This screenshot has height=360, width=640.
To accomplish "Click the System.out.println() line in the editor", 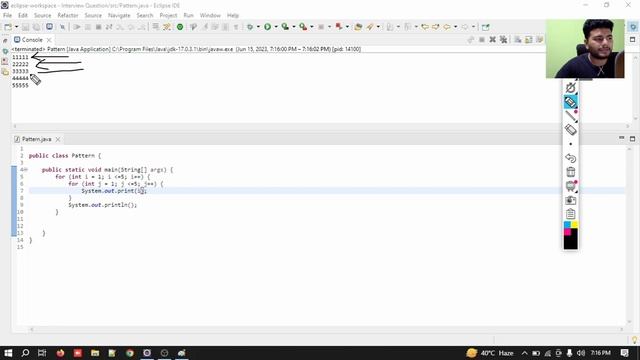I will (102, 205).
